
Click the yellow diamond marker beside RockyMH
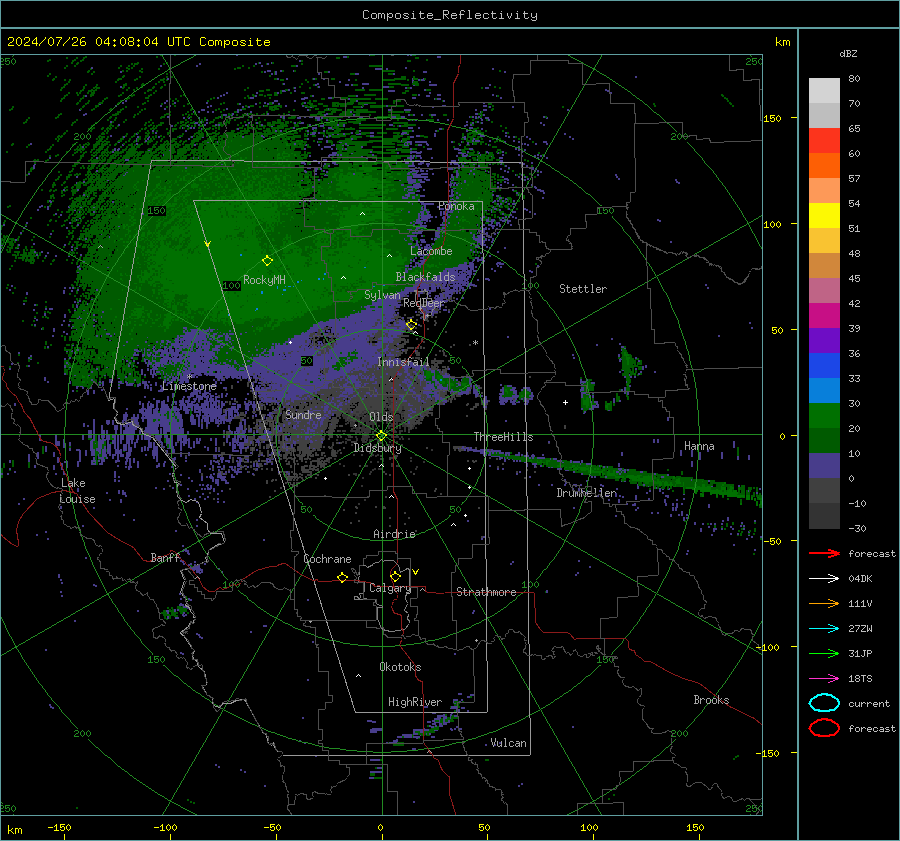267,261
